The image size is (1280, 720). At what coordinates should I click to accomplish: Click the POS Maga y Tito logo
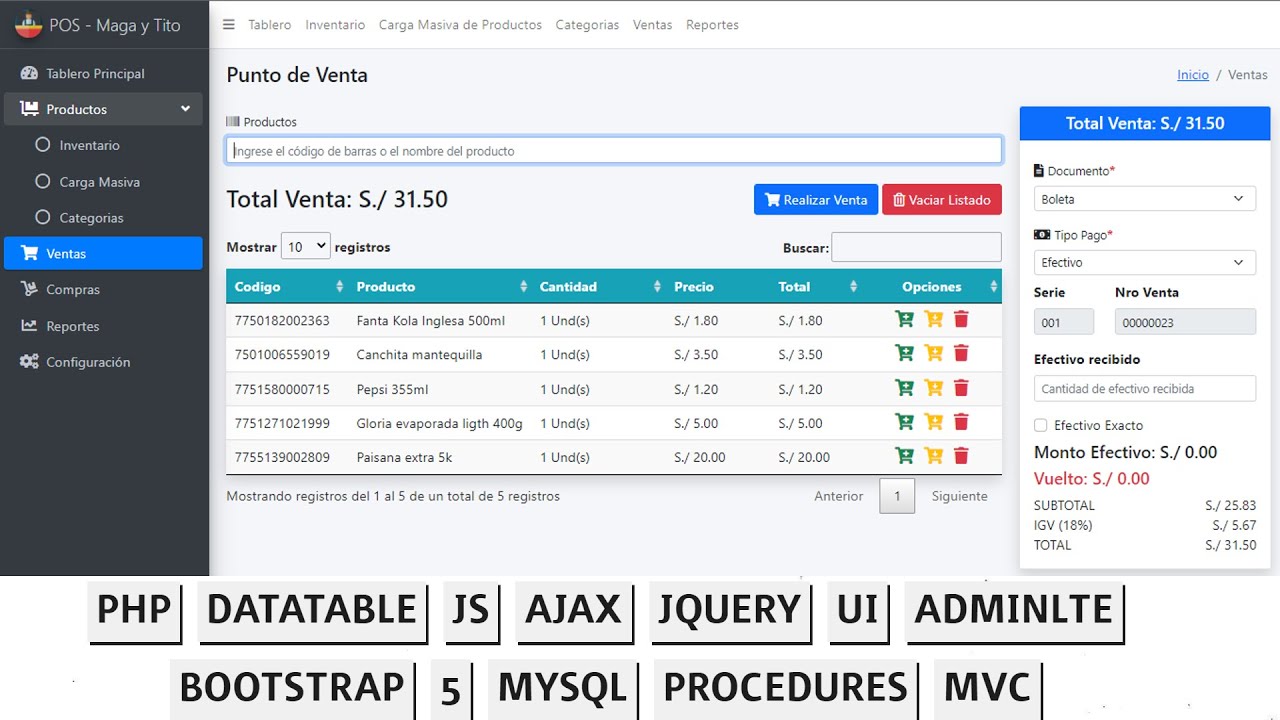28,25
